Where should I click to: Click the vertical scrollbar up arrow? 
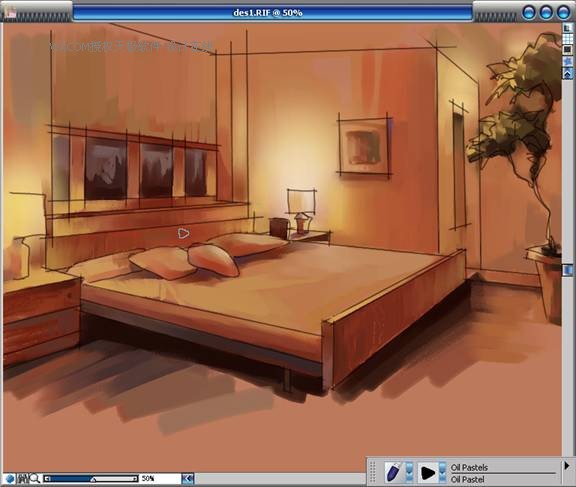pos(568,73)
